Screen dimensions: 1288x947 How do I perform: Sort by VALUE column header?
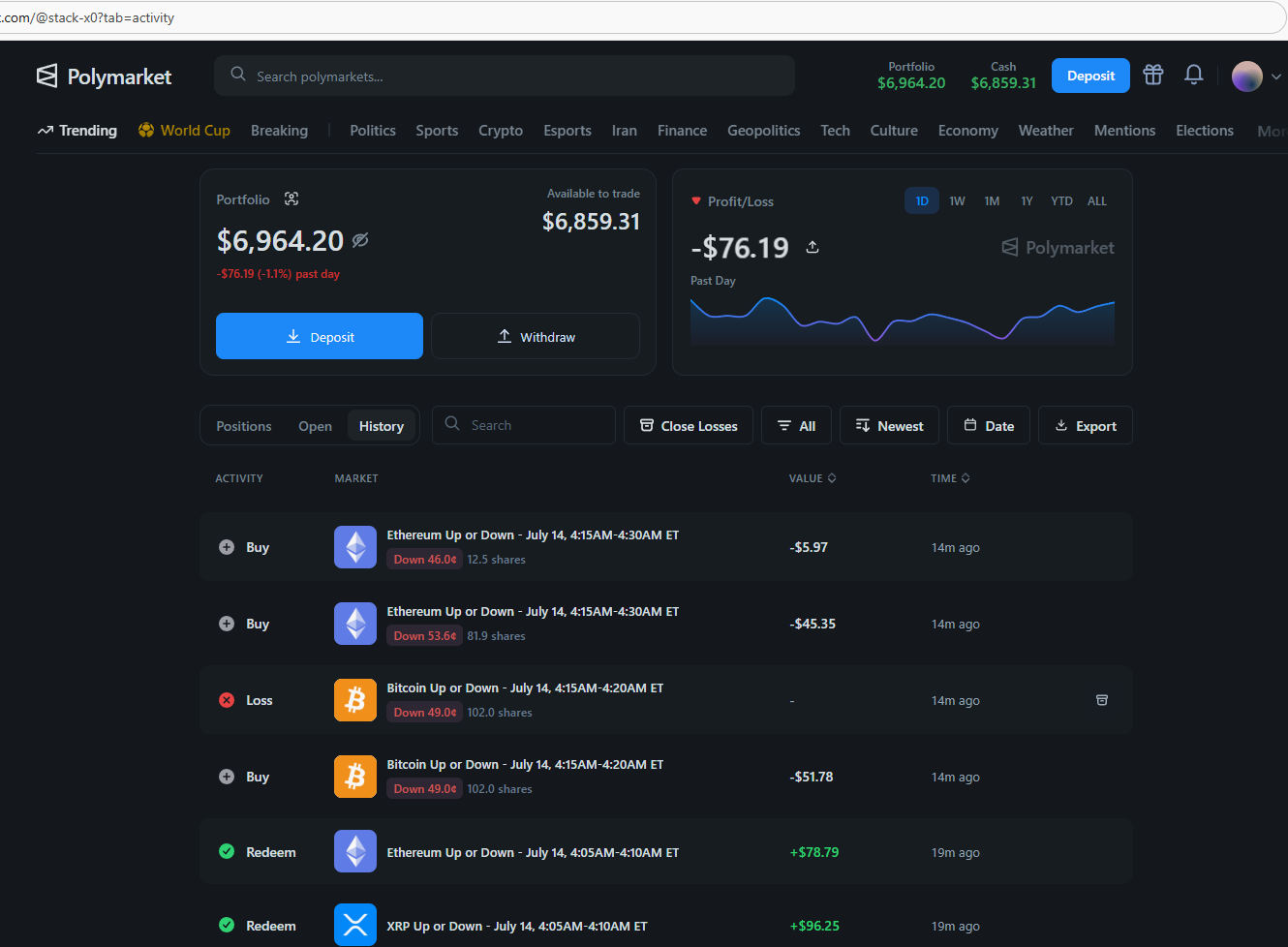click(x=813, y=478)
